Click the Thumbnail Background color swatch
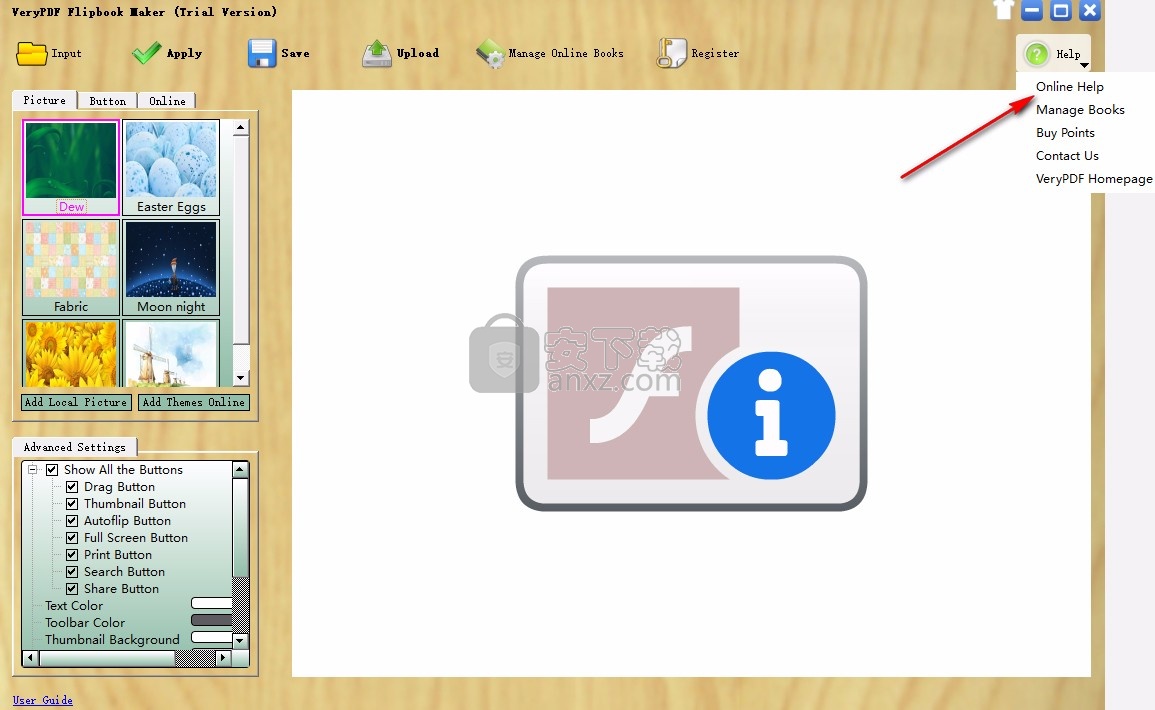The width and height of the screenshot is (1155, 710). [211, 638]
